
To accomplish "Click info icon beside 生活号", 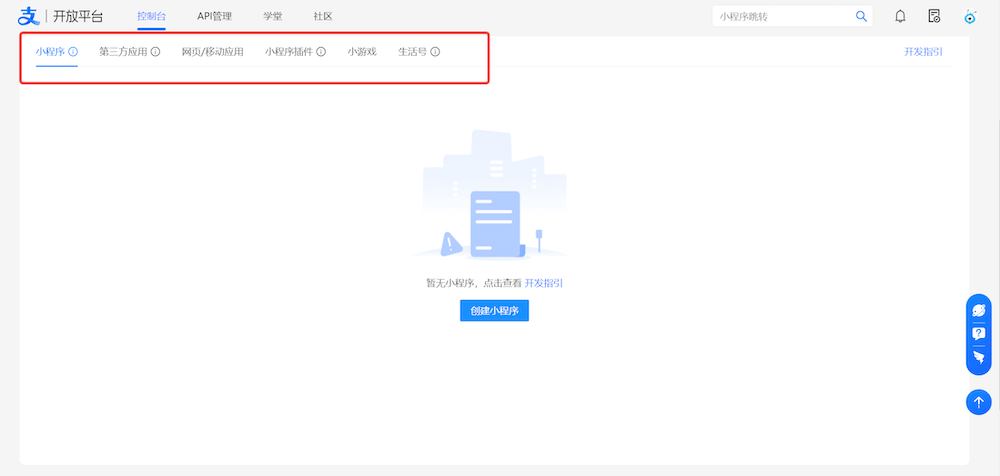I will coord(435,51).
